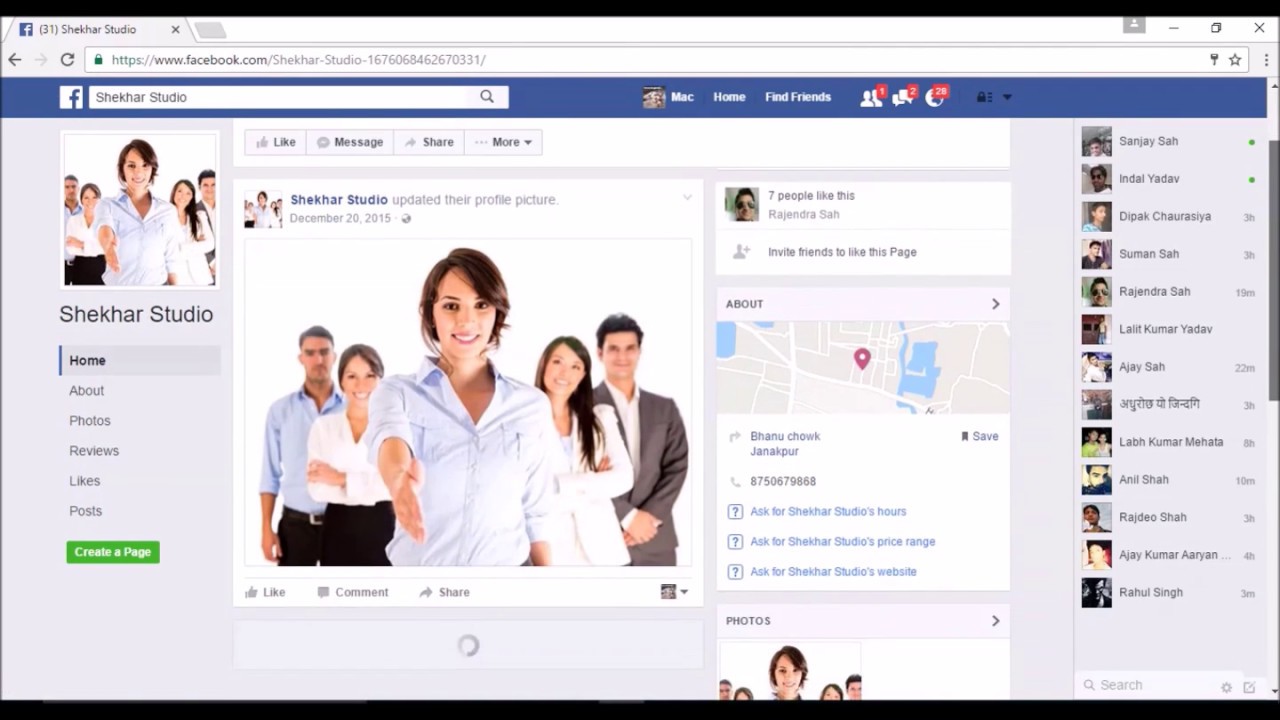Click the privacy shortcuts lock icon

pyautogui.click(x=984, y=97)
